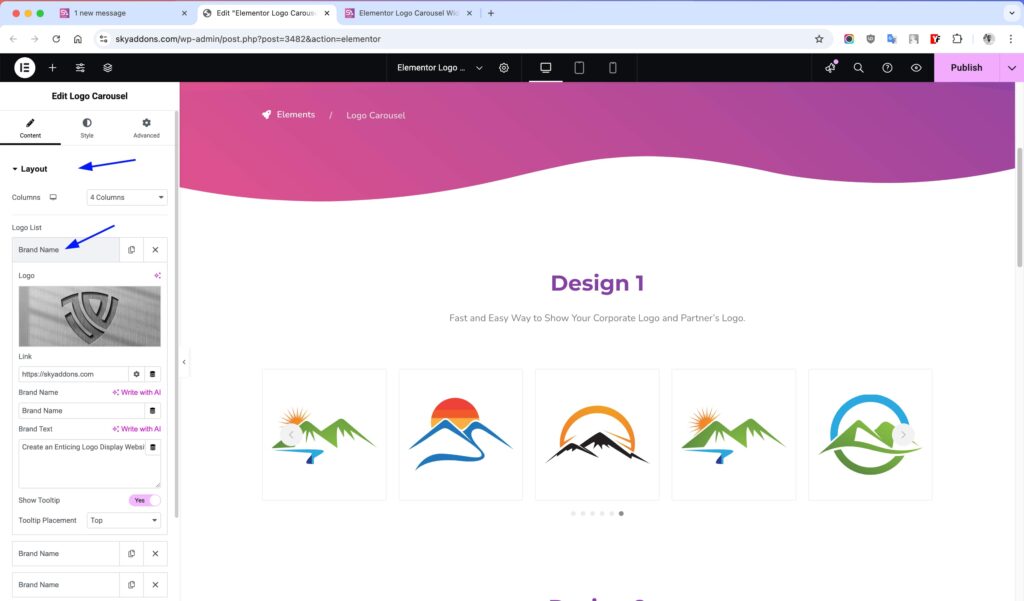Image resolution: width=1024 pixels, height=601 pixels.
Task: Go to the browser home page
Action: click(x=78, y=39)
